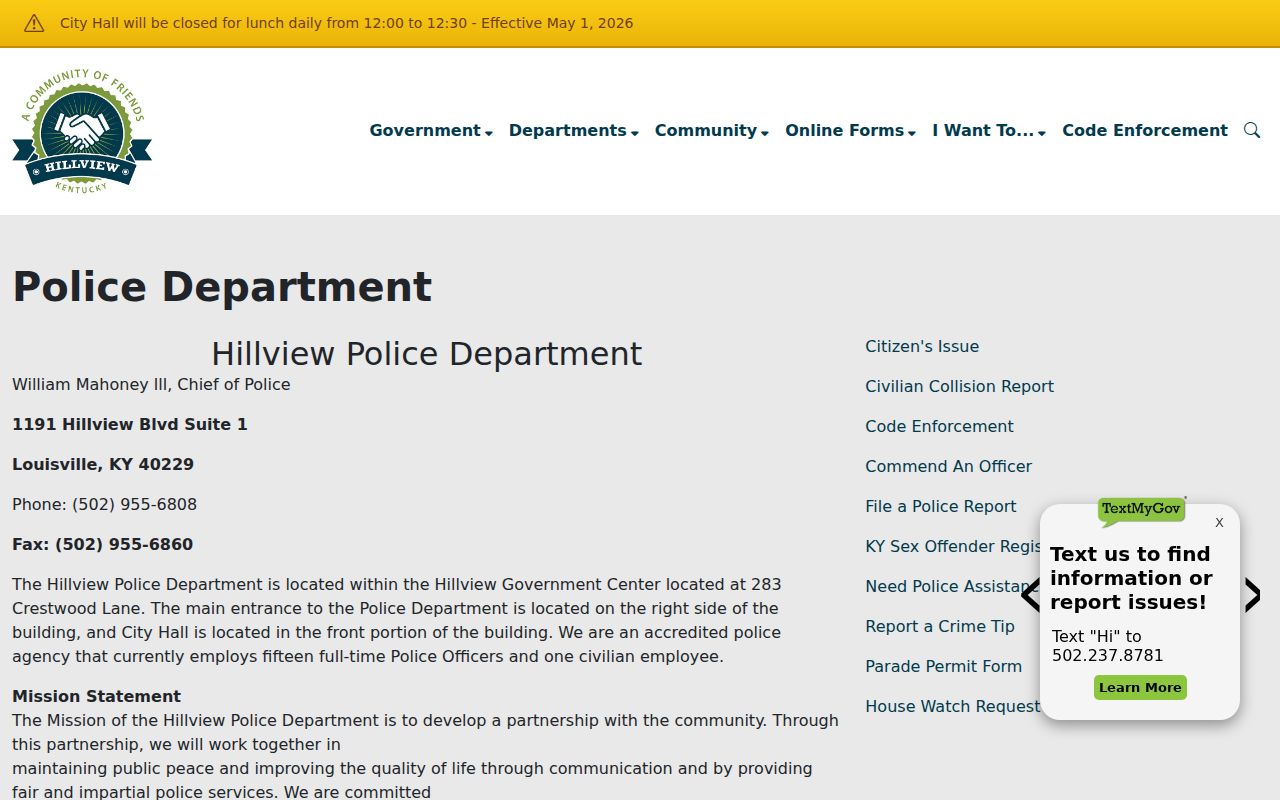Open the Commend An Officer link
Image resolution: width=1280 pixels, height=800 pixels.
point(948,466)
